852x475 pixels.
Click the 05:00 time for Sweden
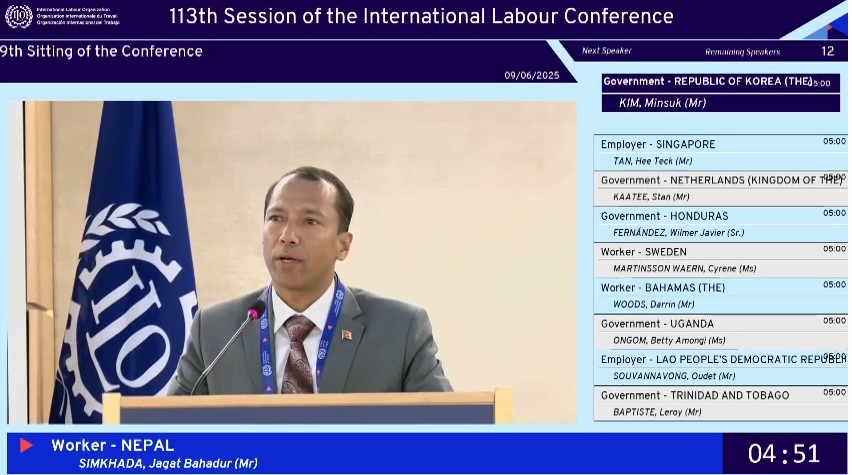(x=834, y=249)
